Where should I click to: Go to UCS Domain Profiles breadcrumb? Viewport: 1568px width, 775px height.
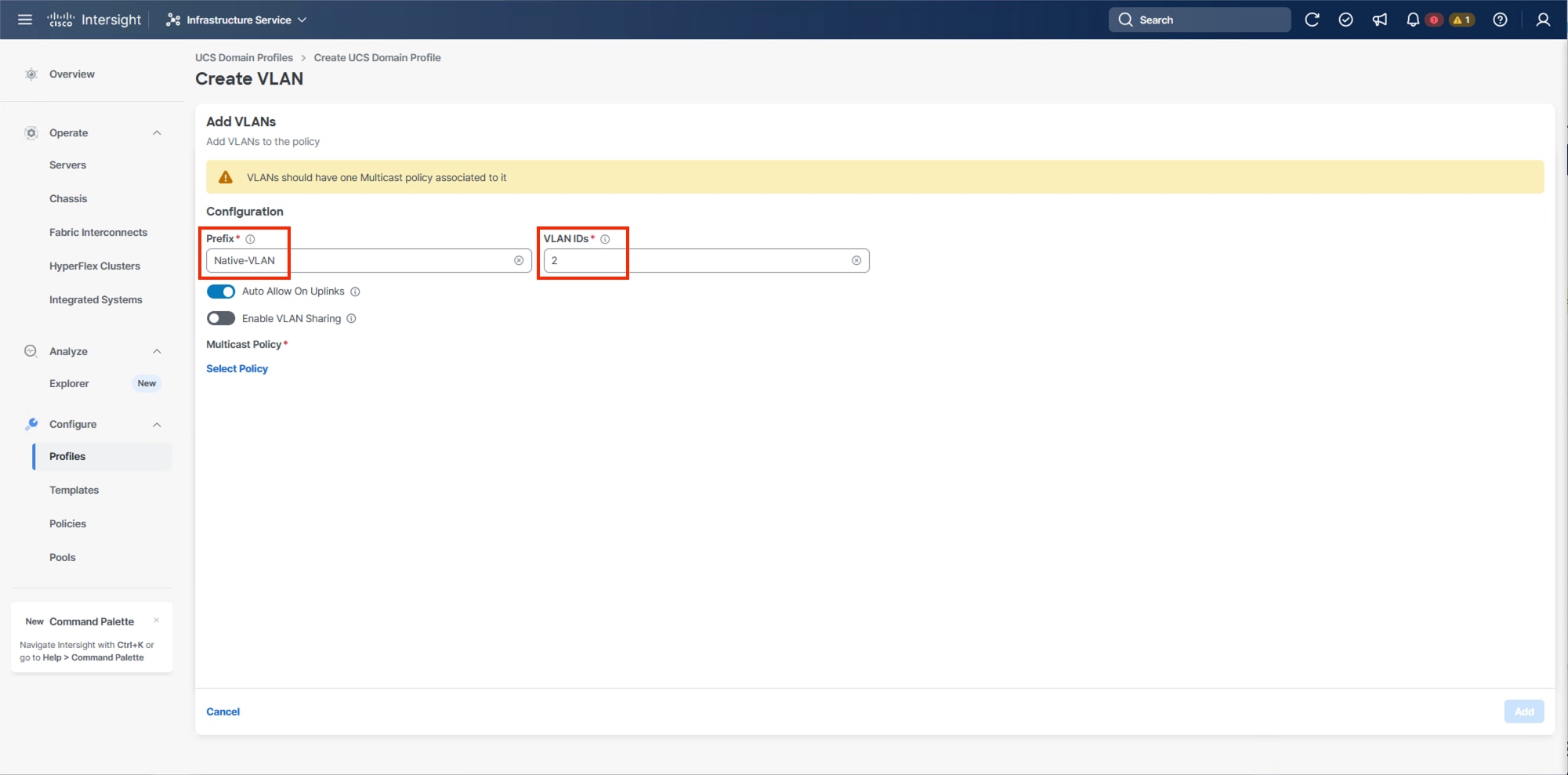pos(243,57)
